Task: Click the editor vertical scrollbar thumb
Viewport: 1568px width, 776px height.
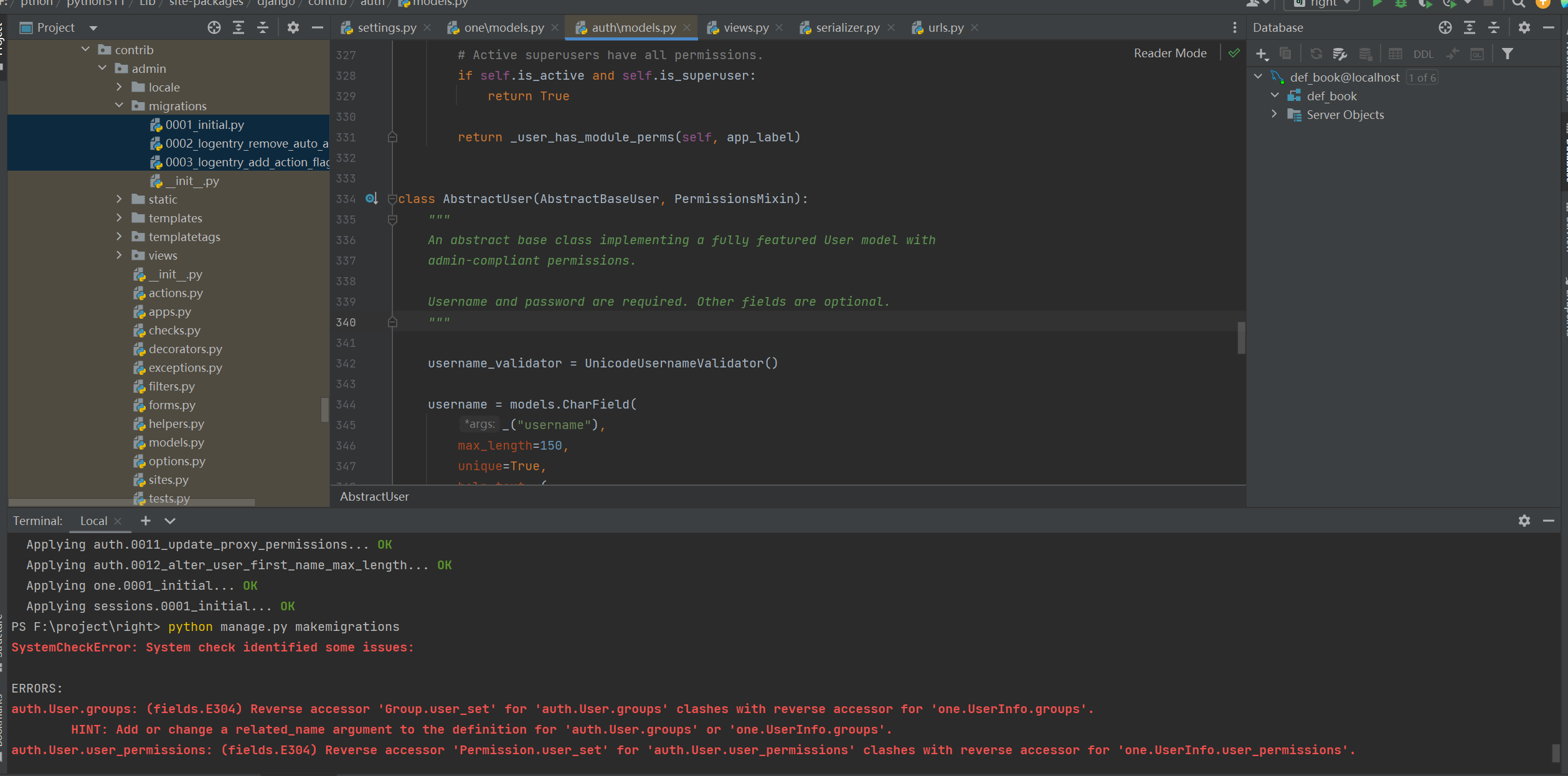Action: (x=1240, y=338)
